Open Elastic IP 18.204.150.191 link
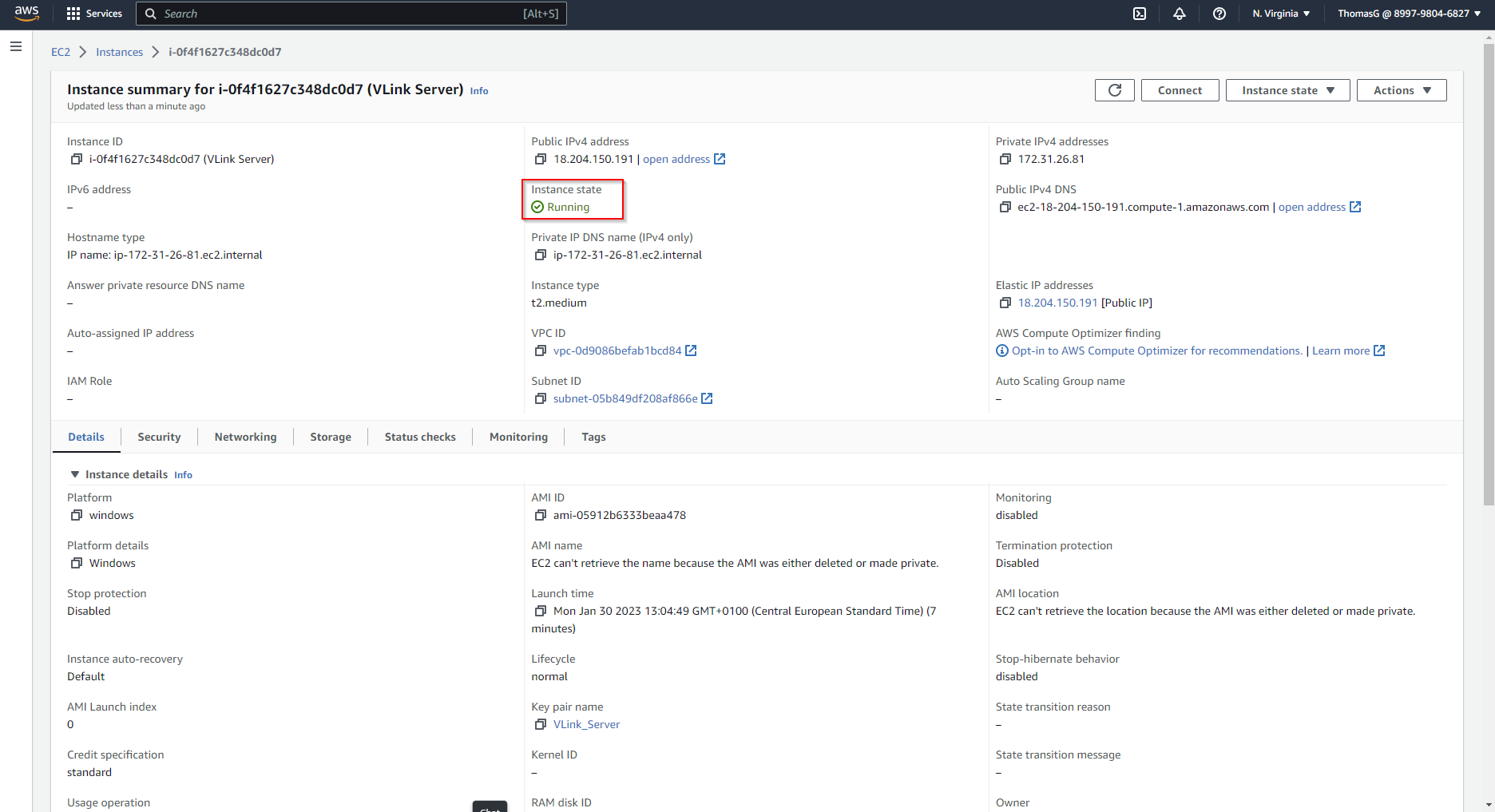 coord(1057,303)
